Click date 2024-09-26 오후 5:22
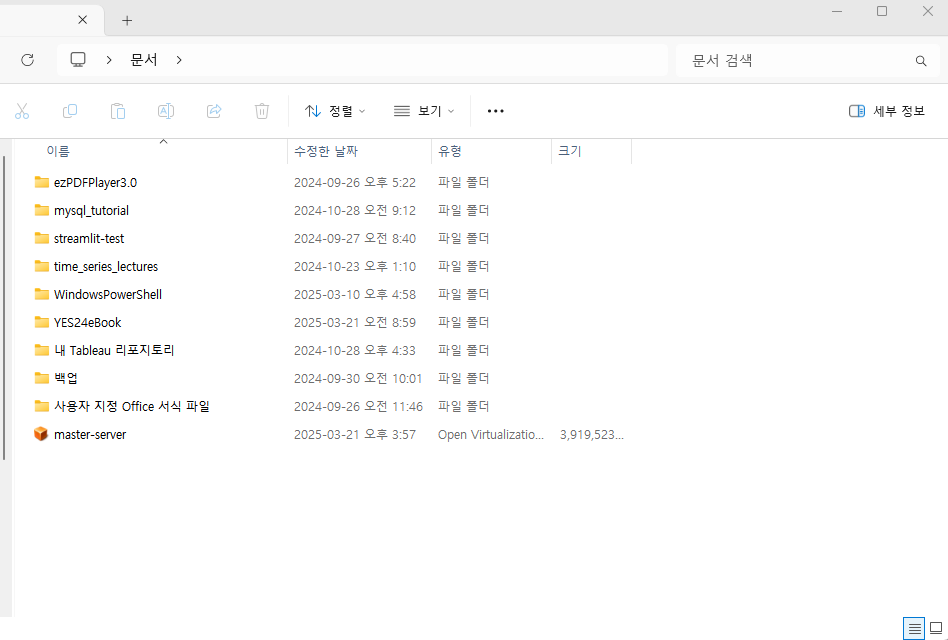Image resolution: width=948 pixels, height=640 pixels. coord(355,183)
